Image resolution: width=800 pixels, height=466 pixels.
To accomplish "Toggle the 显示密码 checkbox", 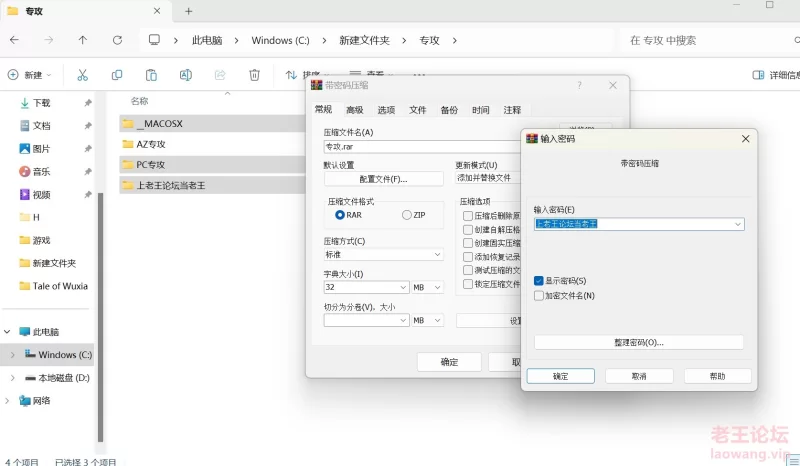I will (540, 281).
